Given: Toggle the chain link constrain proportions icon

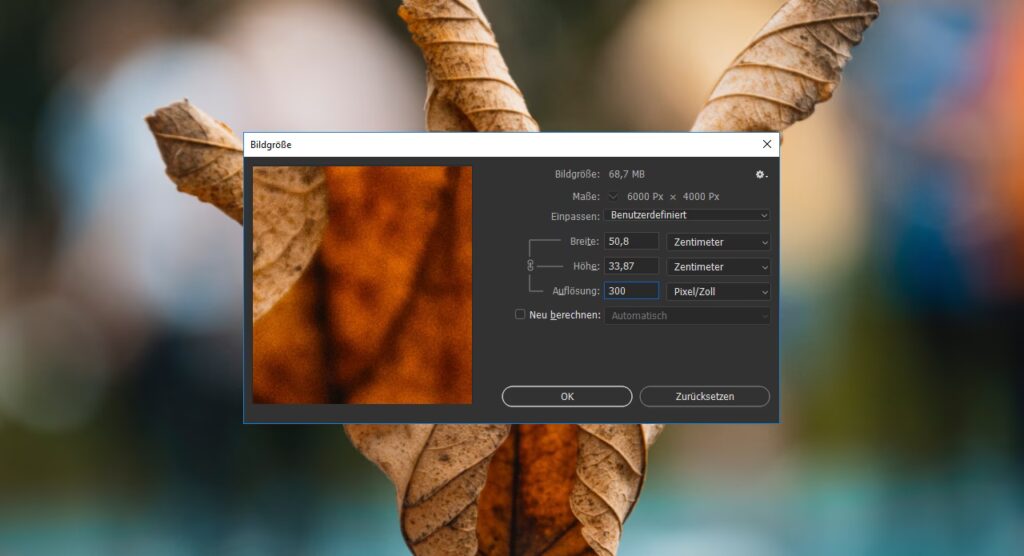Looking at the screenshot, I should tap(530, 266).
